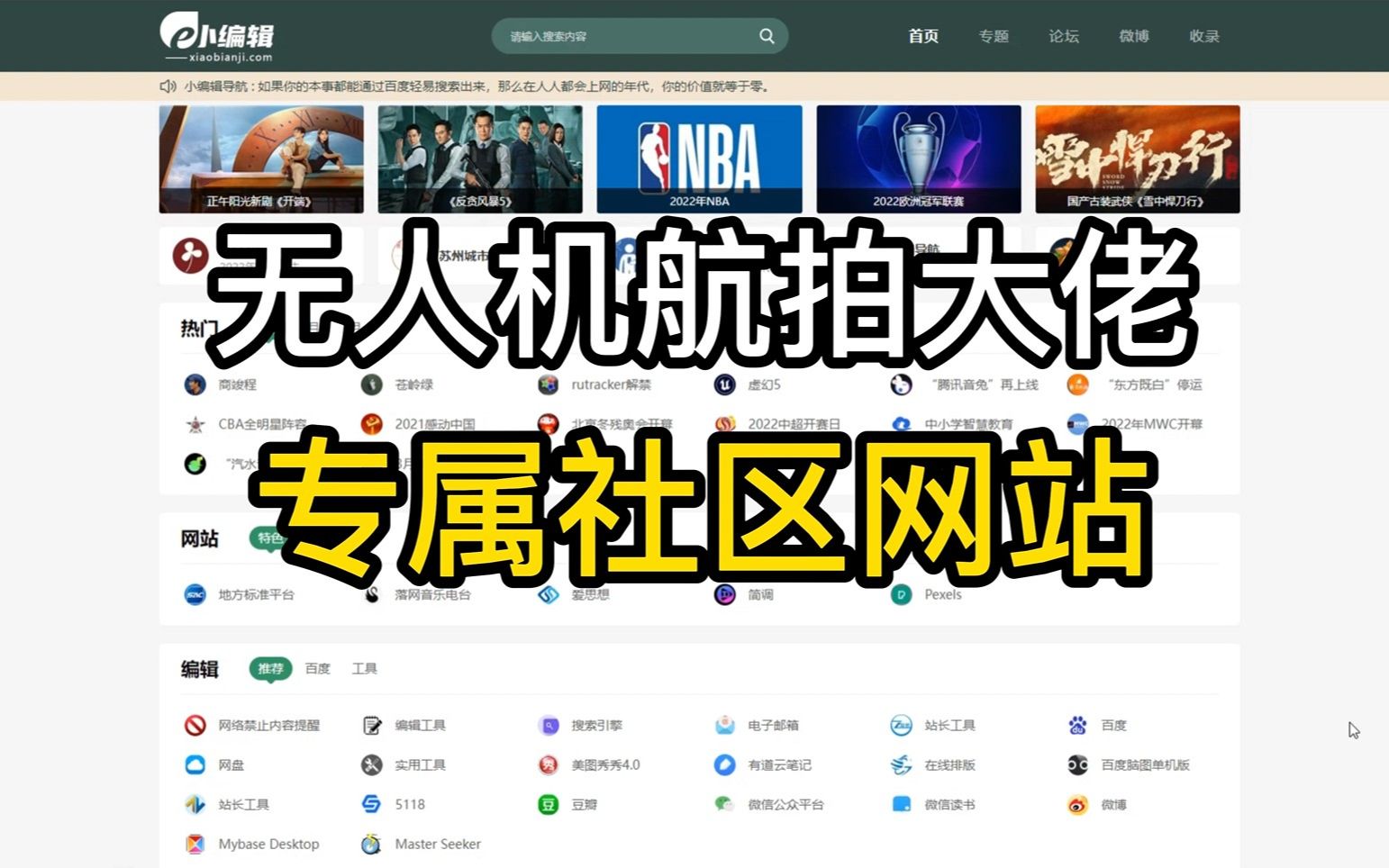Viewport: 1389px width, 868px height.
Task: Click the 美图秀秀4.0 icon
Action: click(x=549, y=764)
